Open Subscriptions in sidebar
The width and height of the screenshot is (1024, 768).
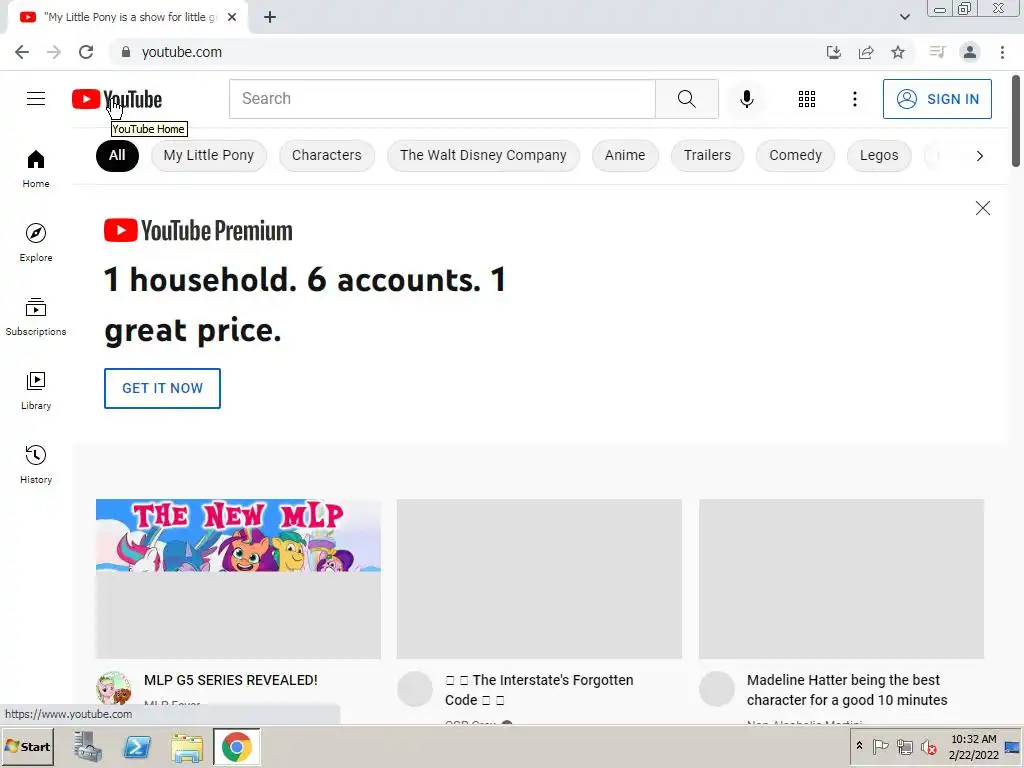coord(36,317)
